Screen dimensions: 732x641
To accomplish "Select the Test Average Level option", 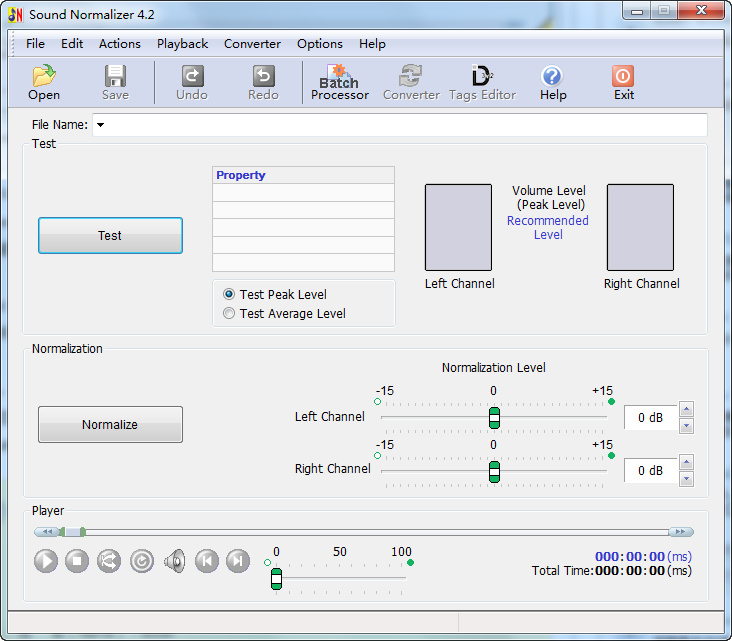I will [230, 314].
